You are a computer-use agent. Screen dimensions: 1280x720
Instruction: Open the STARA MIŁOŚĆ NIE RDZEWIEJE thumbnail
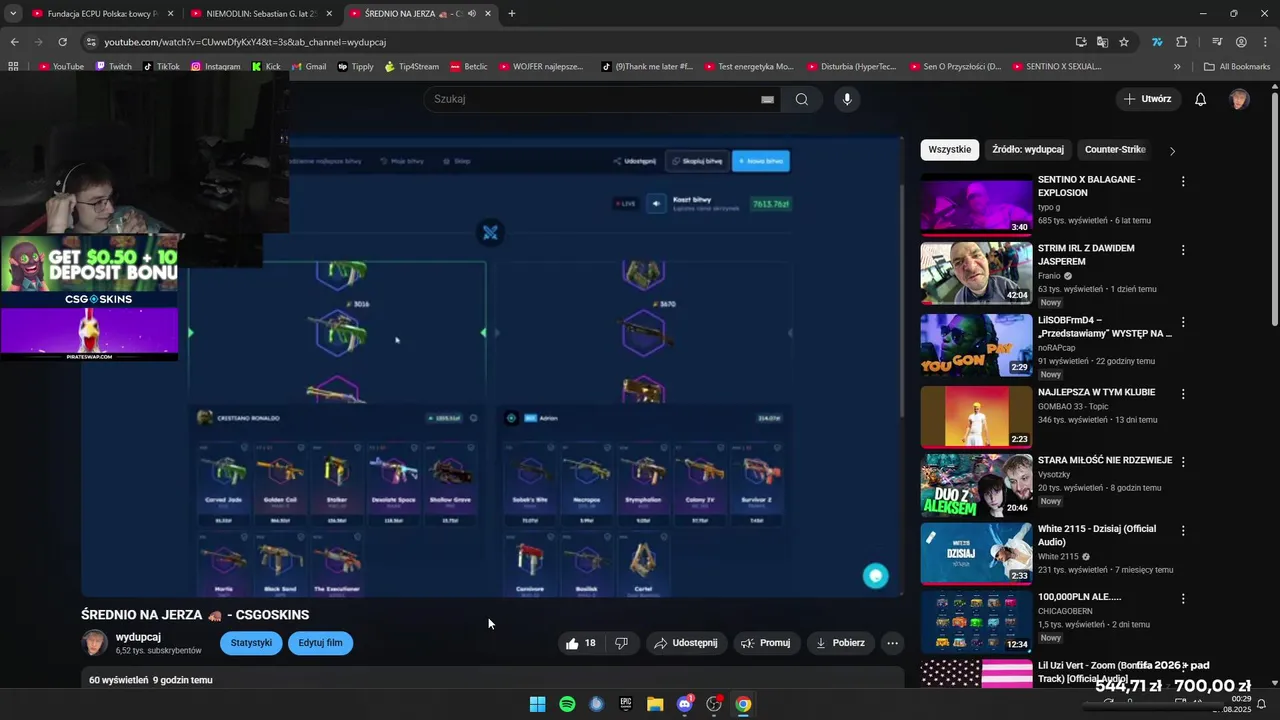click(976, 485)
